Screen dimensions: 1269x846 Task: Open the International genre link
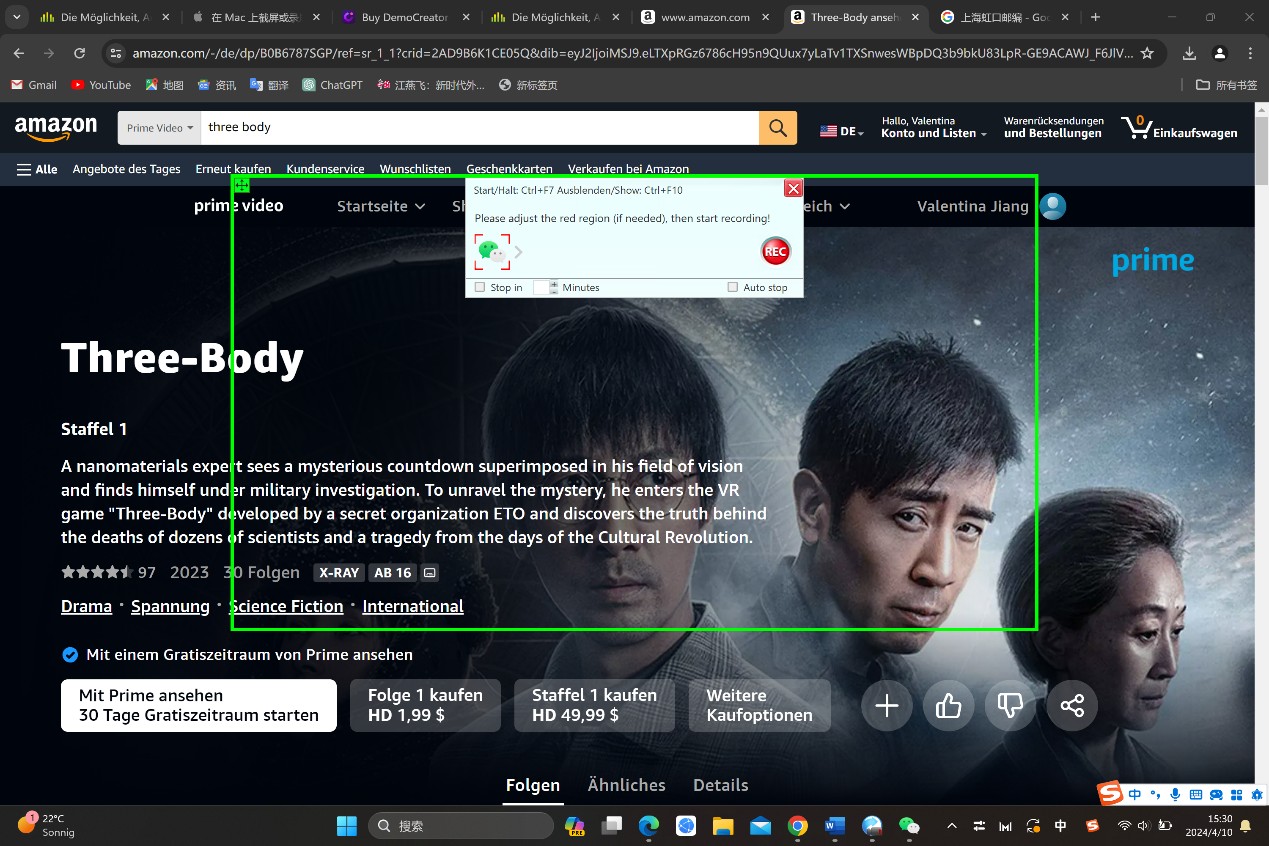pyautogui.click(x=413, y=606)
